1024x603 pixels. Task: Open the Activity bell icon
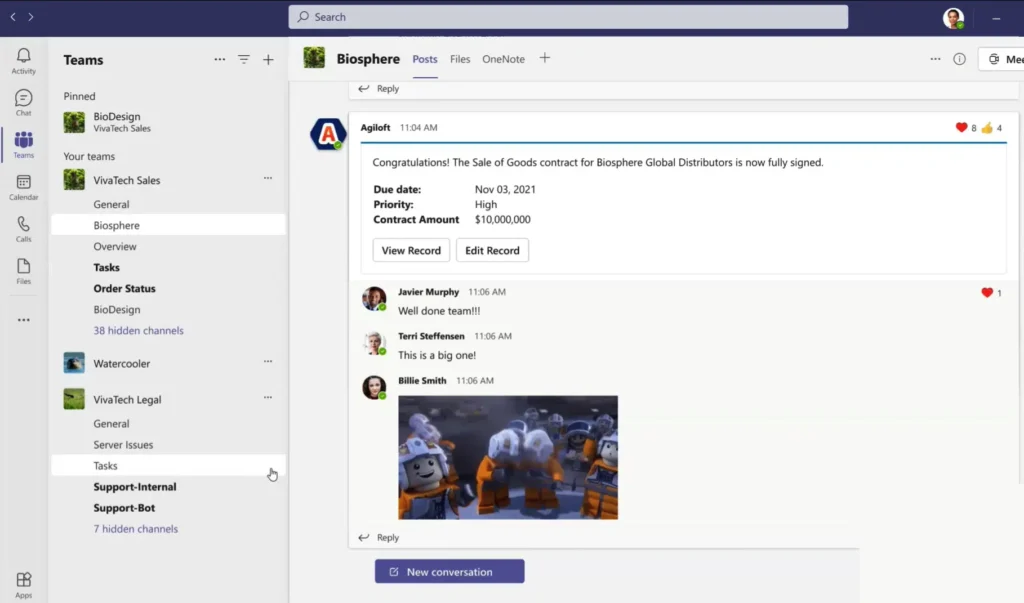pyautogui.click(x=24, y=61)
